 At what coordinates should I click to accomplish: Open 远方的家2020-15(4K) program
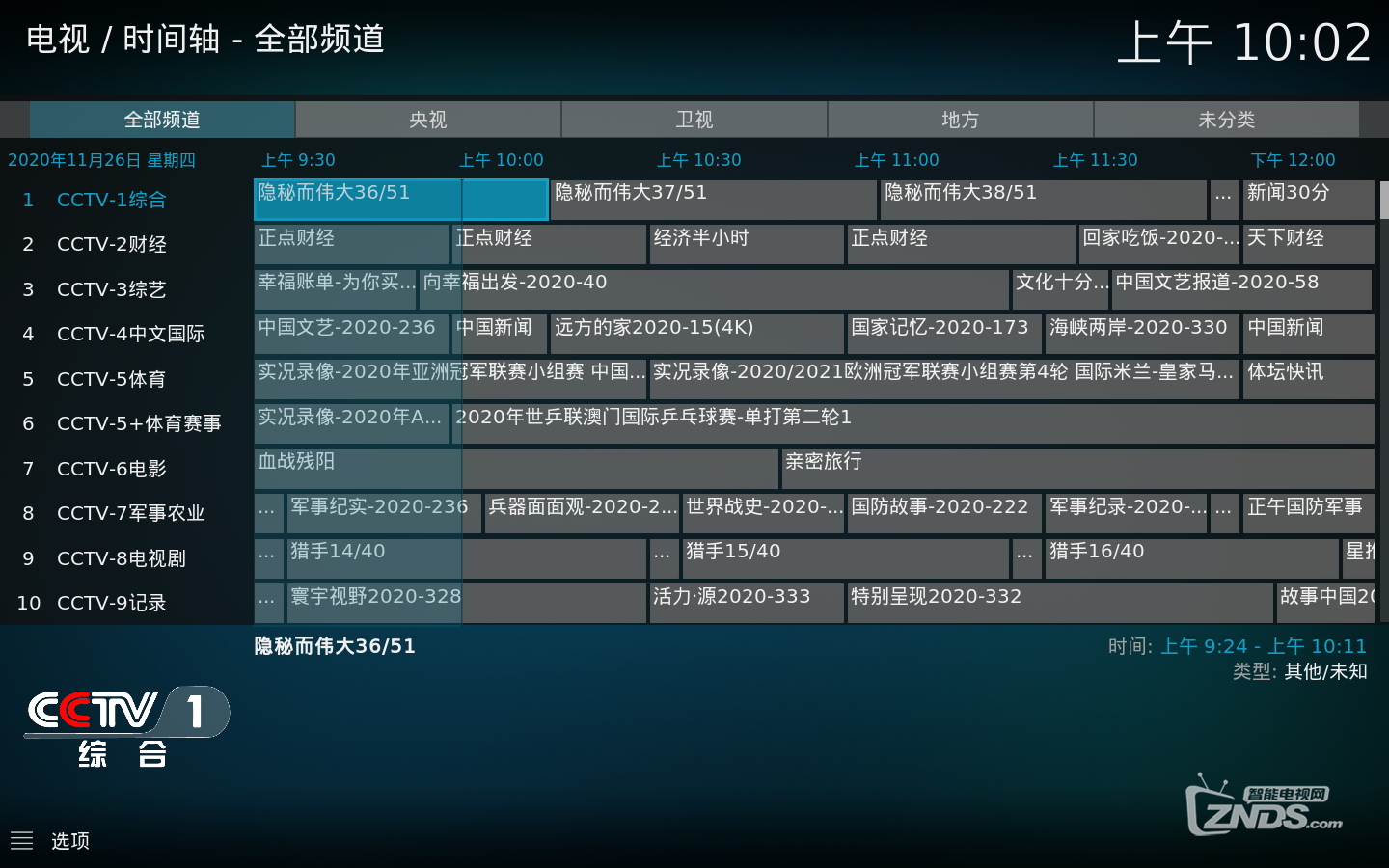point(696,334)
